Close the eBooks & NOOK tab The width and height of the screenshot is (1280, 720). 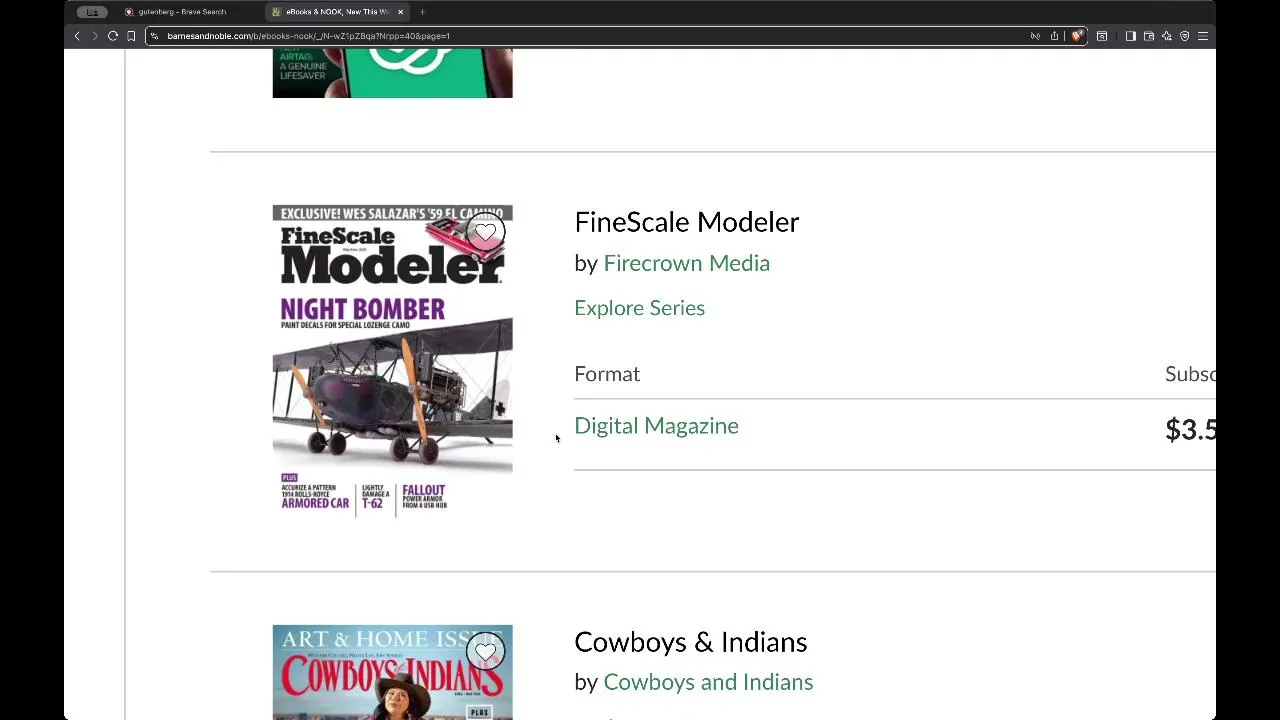[400, 12]
